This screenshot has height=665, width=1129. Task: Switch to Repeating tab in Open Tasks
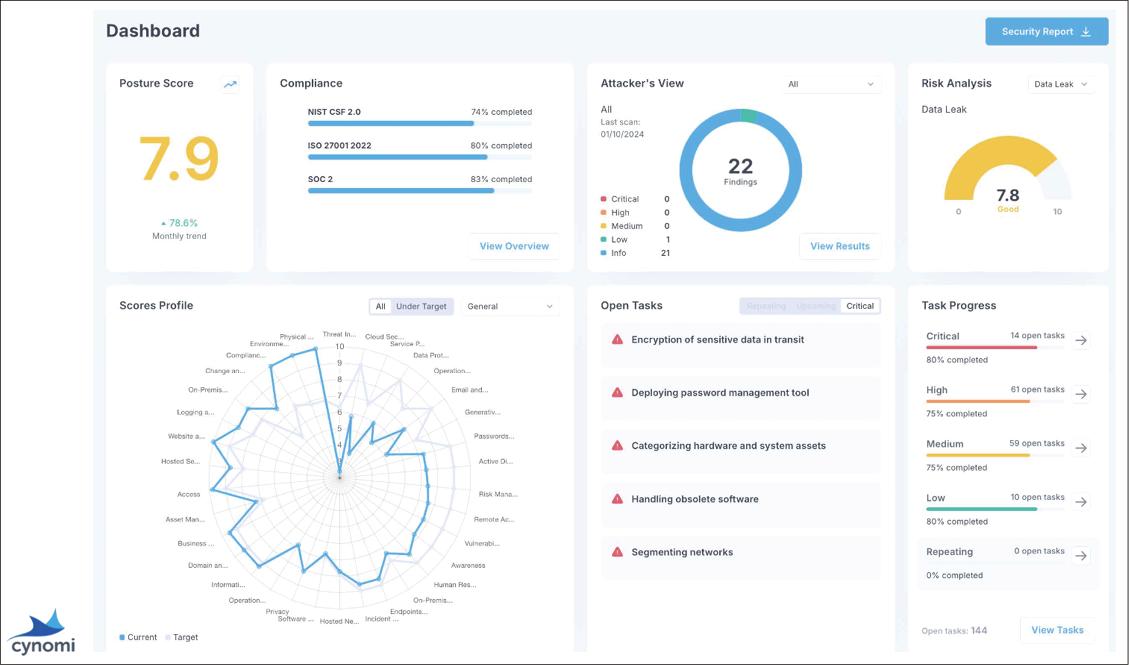pos(766,306)
